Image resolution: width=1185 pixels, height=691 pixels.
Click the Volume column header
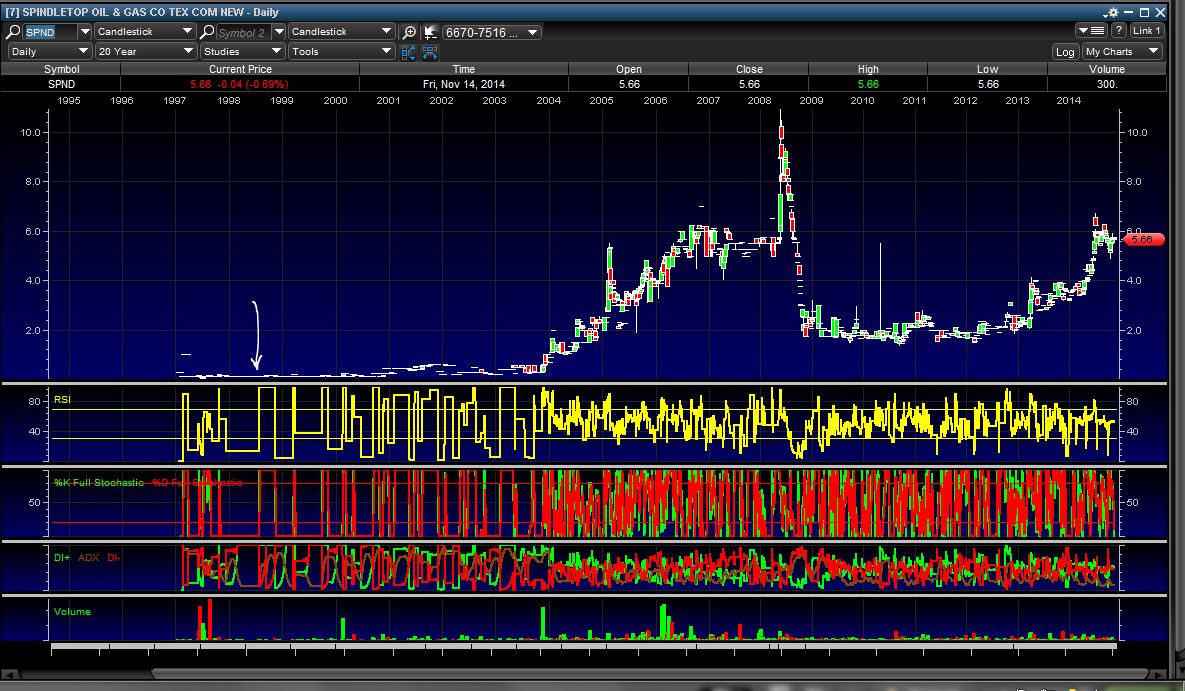point(1106,69)
